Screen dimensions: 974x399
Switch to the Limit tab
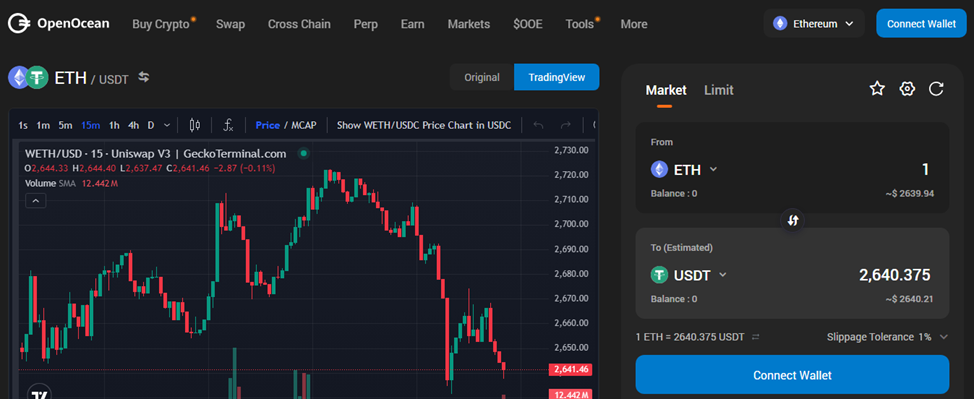719,90
